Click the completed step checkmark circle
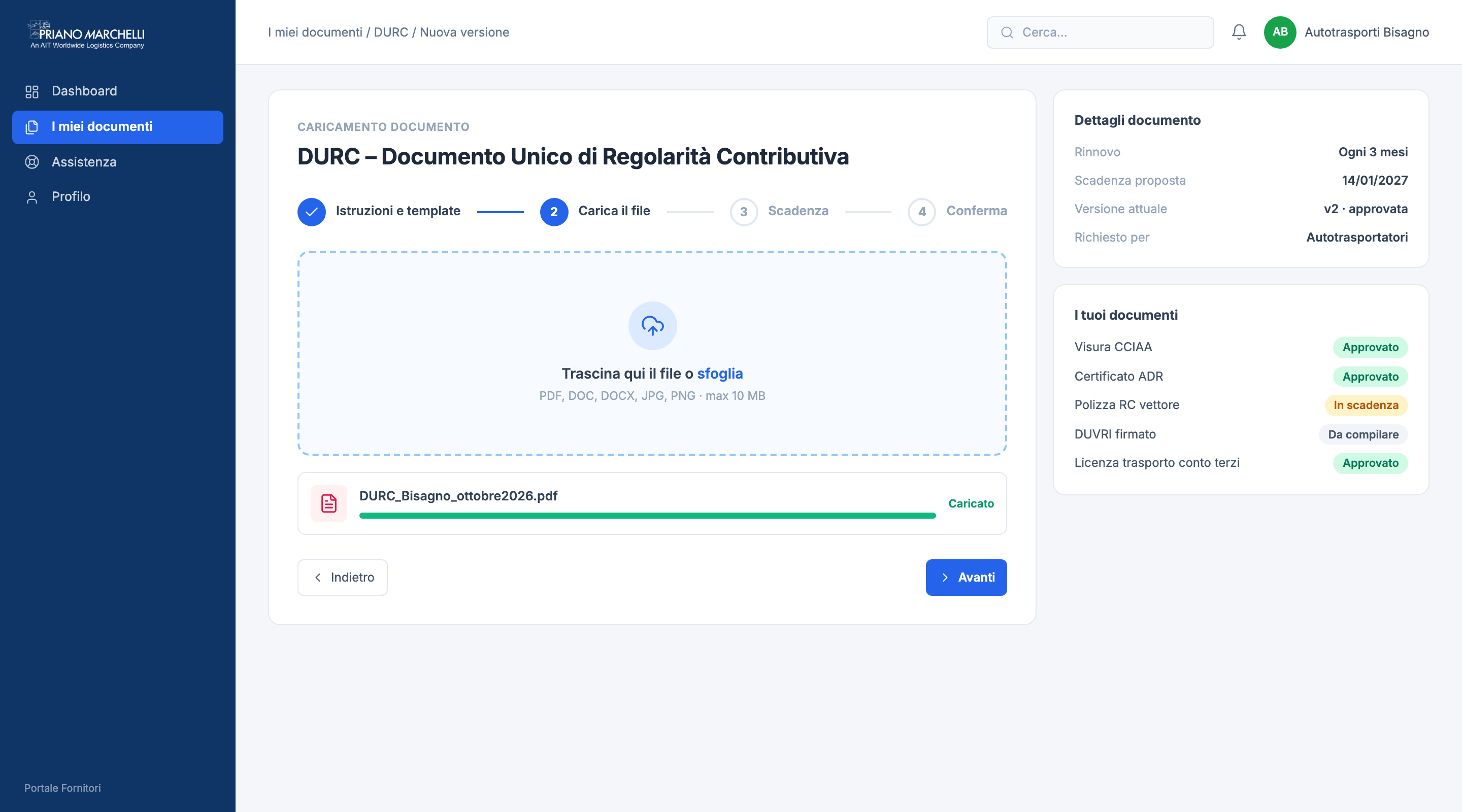The width and height of the screenshot is (1462, 812). pos(312,212)
